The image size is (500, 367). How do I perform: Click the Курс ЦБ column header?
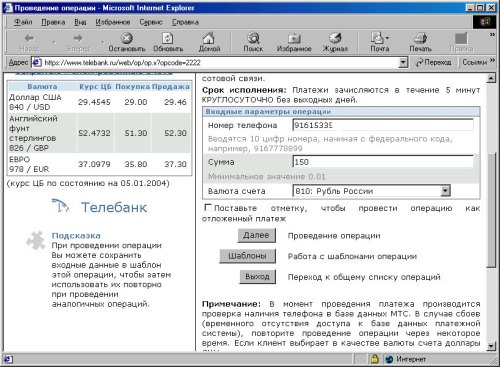(x=95, y=86)
